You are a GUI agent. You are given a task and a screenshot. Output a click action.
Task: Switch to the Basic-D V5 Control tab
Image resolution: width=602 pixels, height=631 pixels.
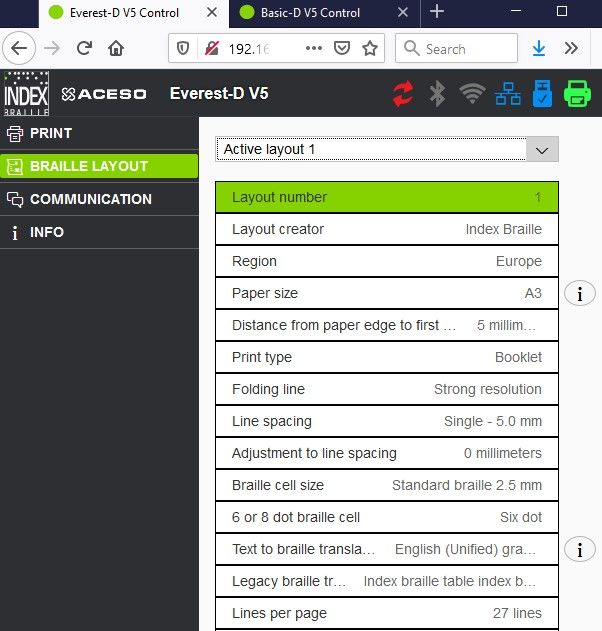[319, 13]
